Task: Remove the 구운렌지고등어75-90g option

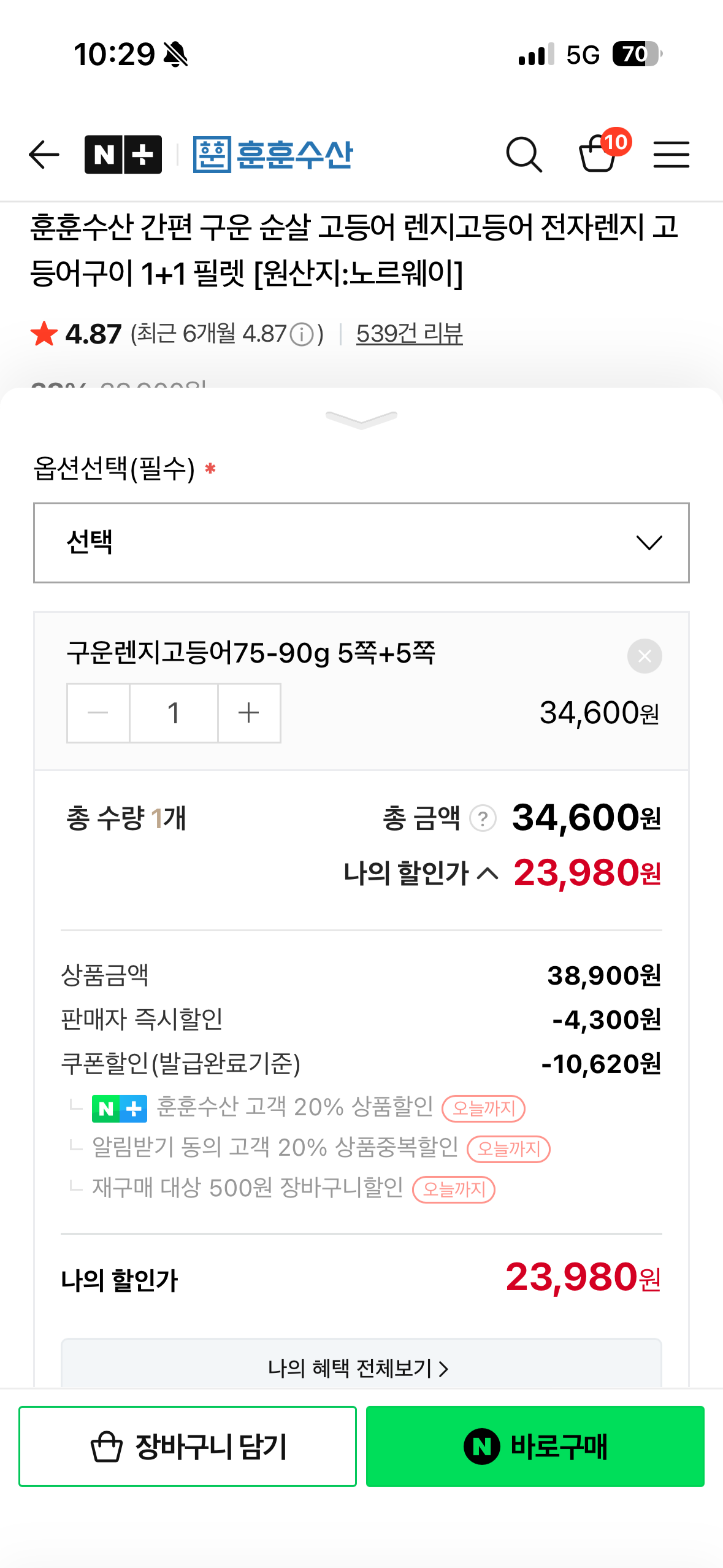Action: pos(644,656)
